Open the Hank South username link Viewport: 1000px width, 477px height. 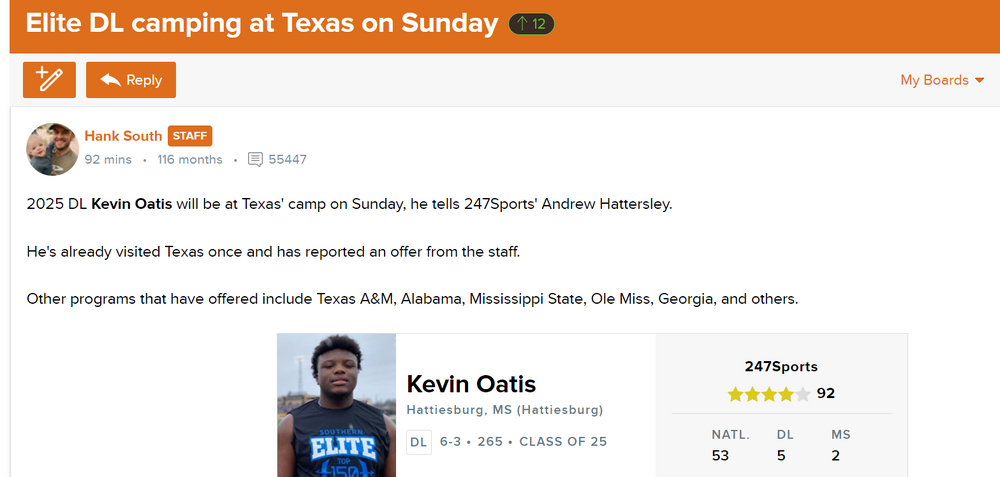tap(123, 136)
